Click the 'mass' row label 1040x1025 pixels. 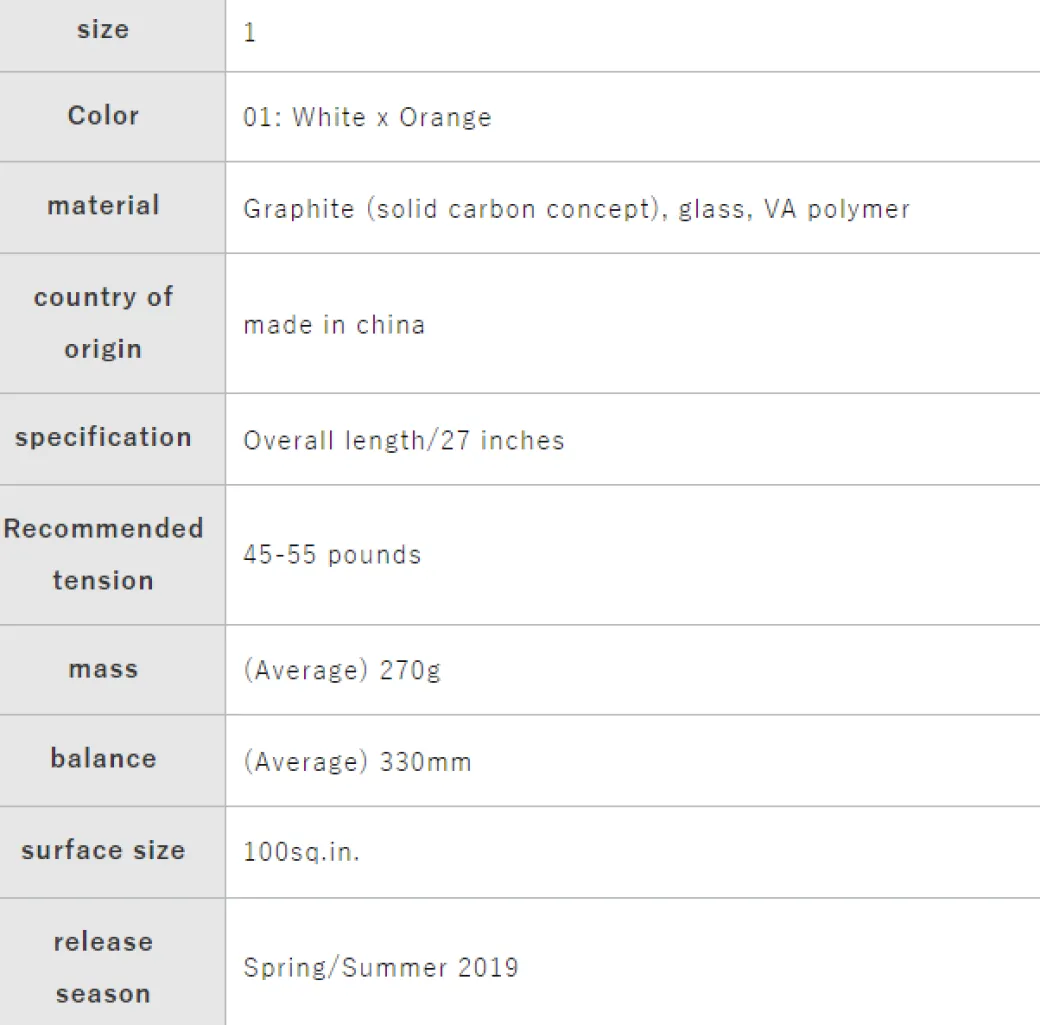click(x=103, y=669)
